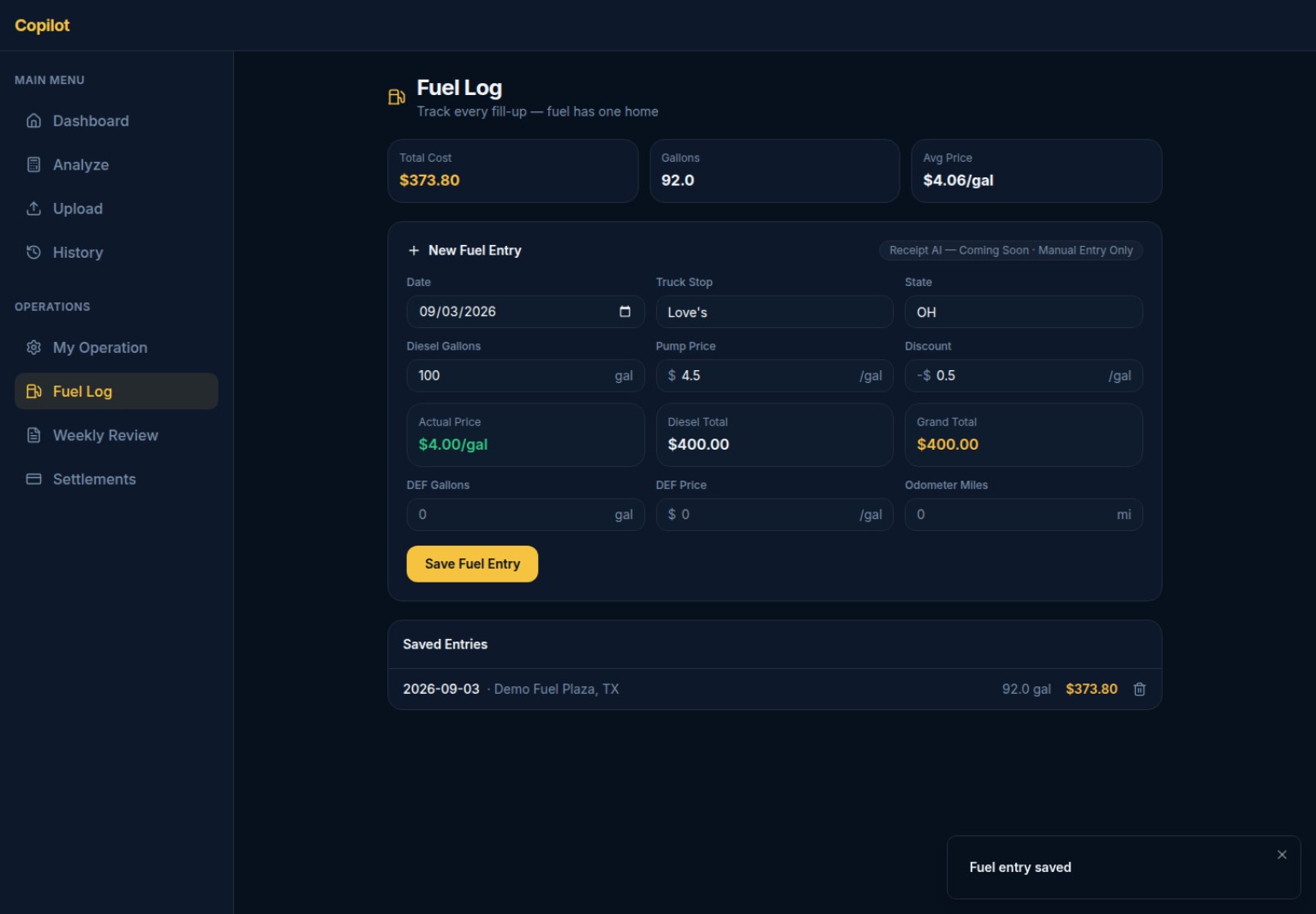This screenshot has height=914, width=1316.
Task: Click the Save Fuel Entry button
Action: [x=472, y=564]
